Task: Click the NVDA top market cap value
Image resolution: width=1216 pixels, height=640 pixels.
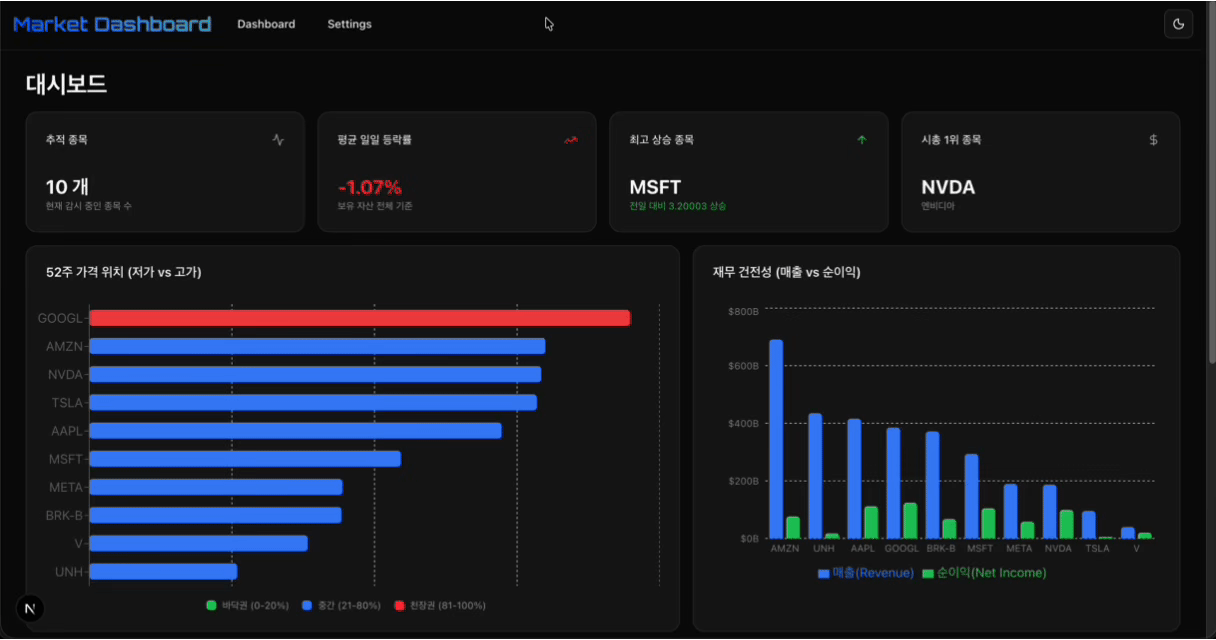Action: coord(948,187)
